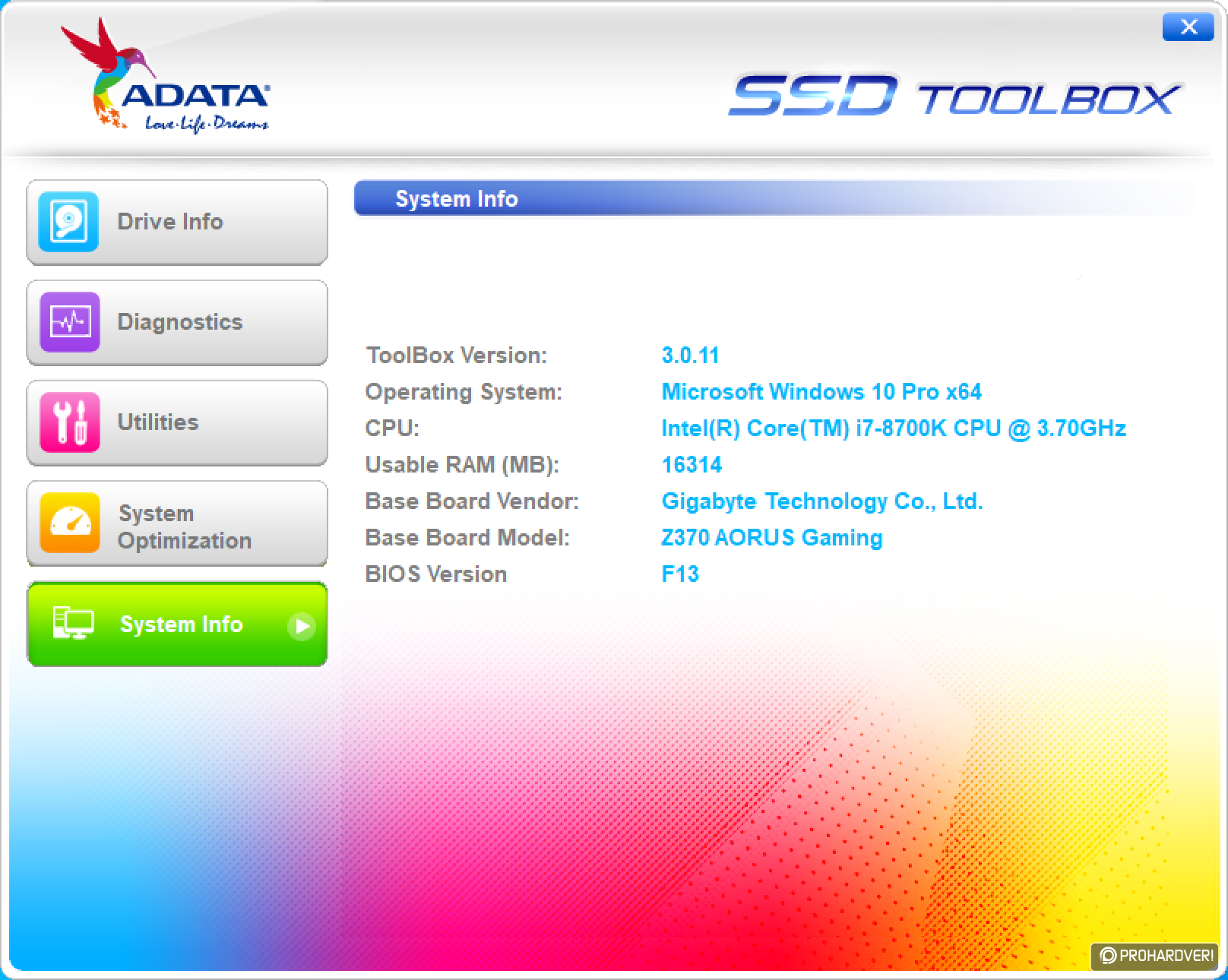The height and width of the screenshot is (980, 1228).
Task: Click Microsoft Windows 10 Pro x64 text
Action: (821, 392)
